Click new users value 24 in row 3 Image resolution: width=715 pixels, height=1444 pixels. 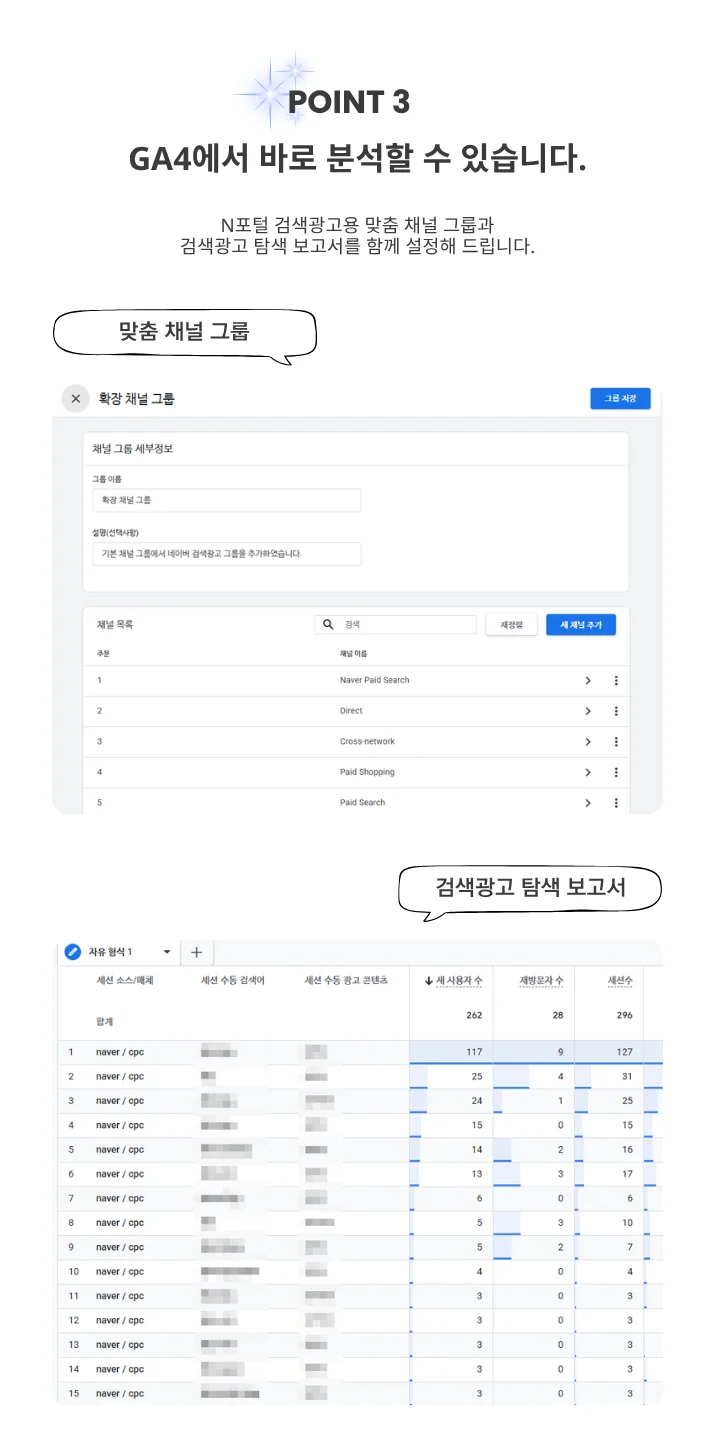tap(477, 1101)
